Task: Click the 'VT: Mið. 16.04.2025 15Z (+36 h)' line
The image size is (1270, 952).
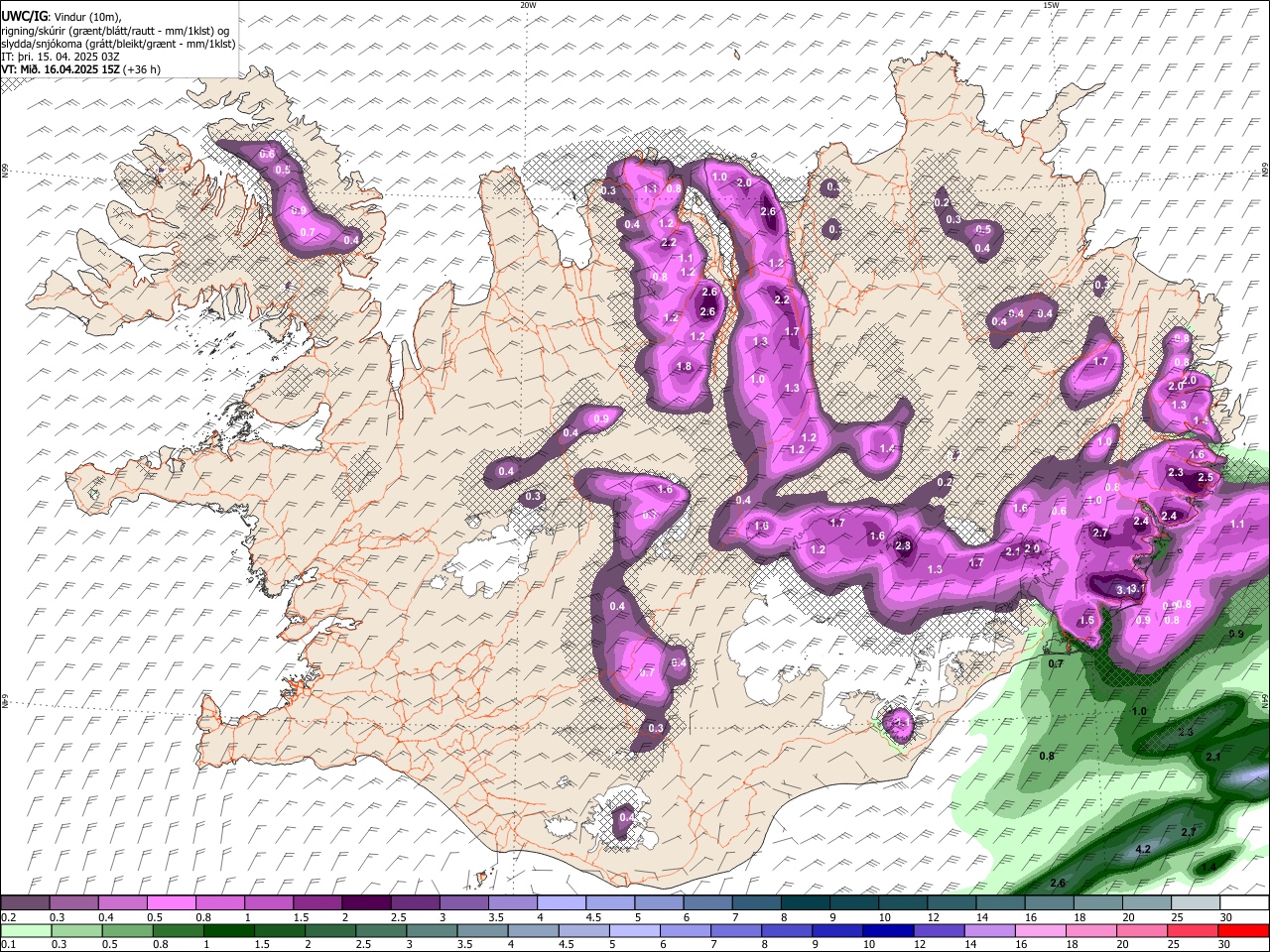Action: [x=81, y=69]
